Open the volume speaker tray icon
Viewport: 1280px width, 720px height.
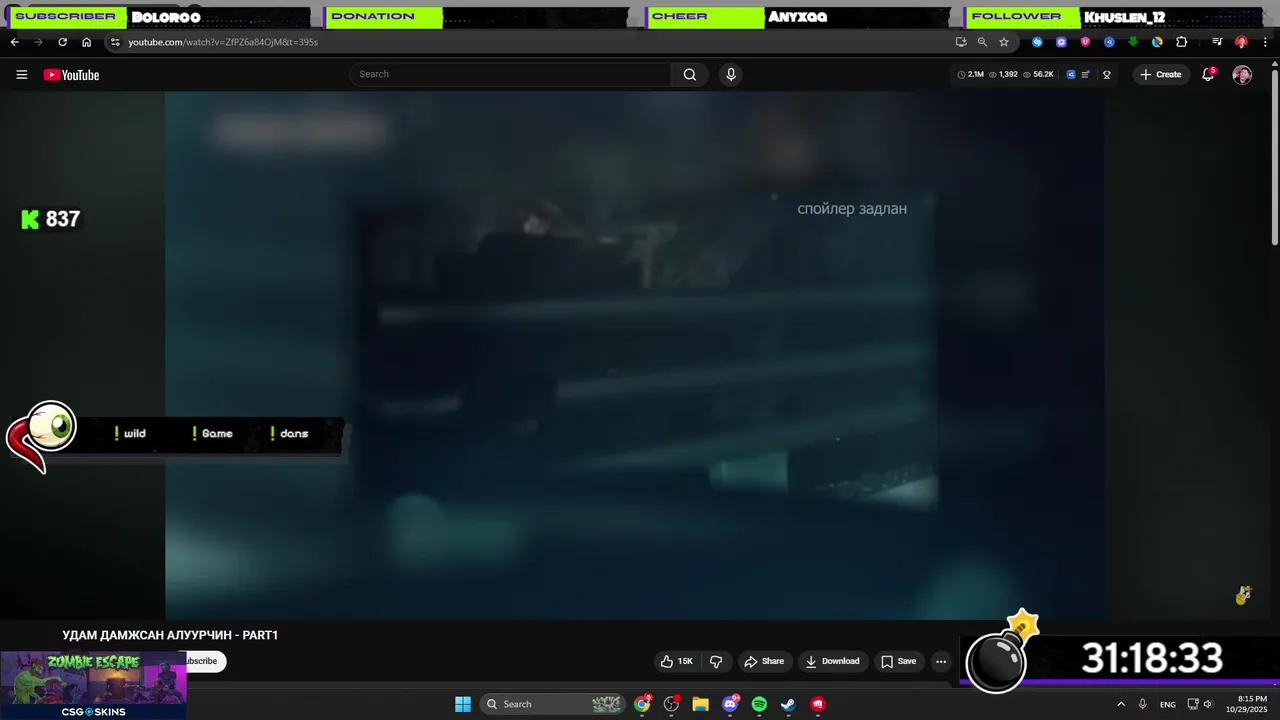coord(1209,704)
